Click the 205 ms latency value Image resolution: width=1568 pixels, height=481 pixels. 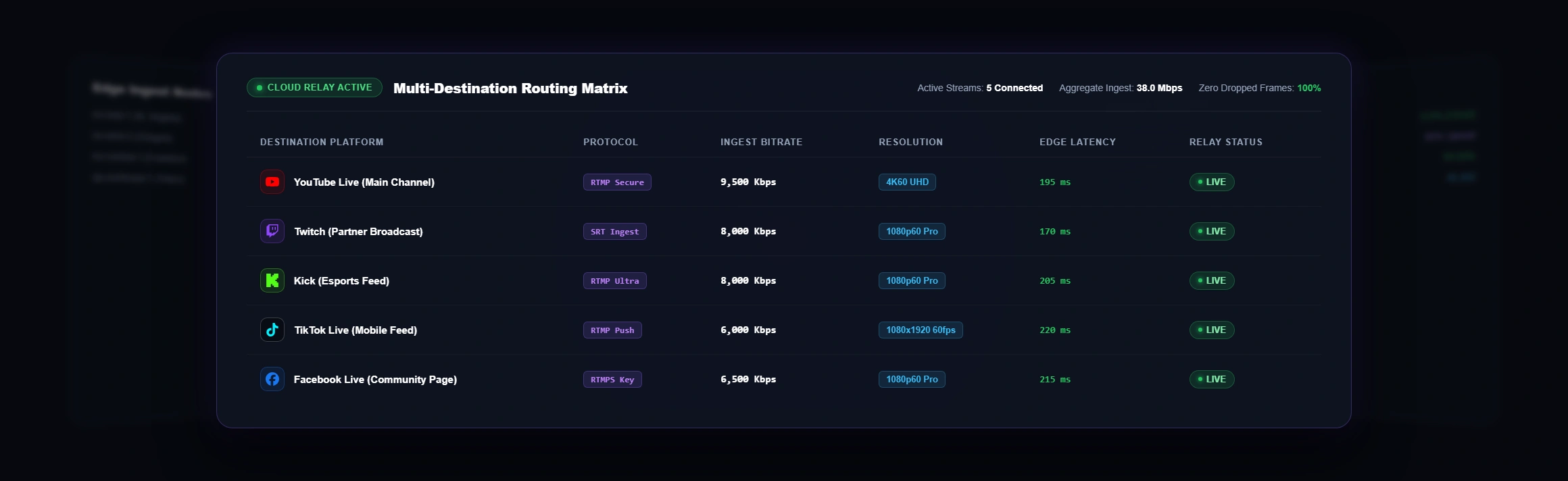(x=1055, y=281)
